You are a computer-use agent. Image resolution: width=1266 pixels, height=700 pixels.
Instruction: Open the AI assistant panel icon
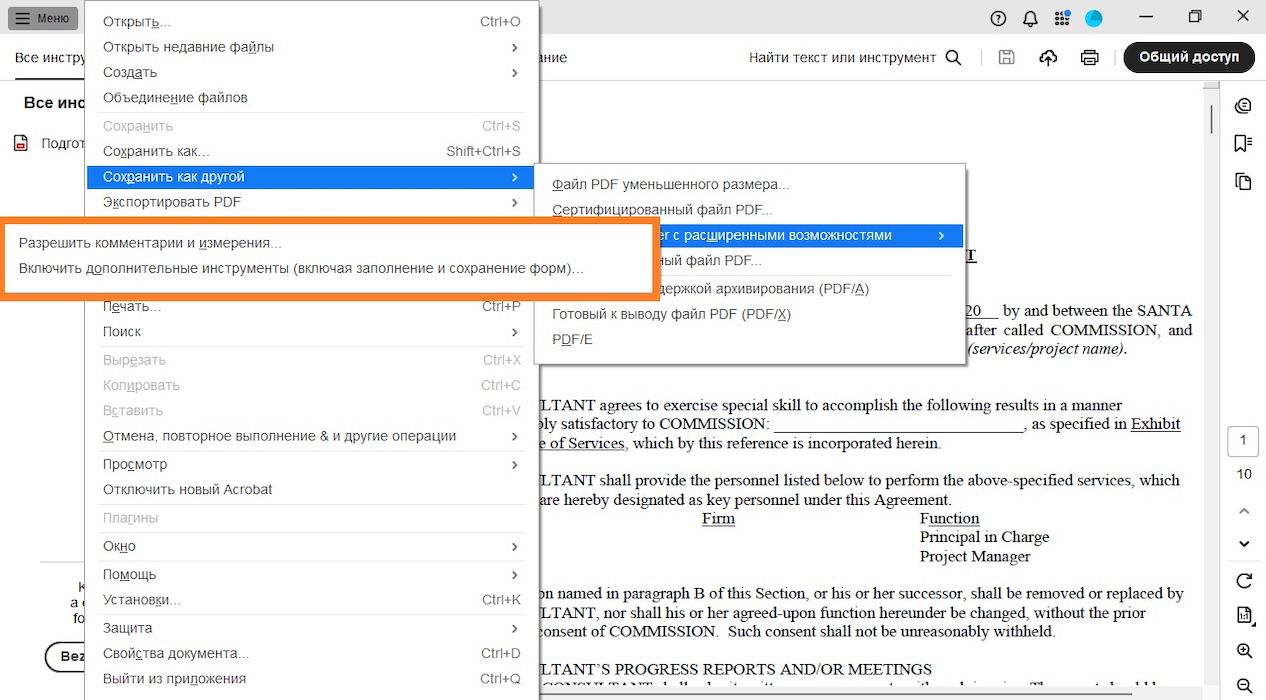1243,106
